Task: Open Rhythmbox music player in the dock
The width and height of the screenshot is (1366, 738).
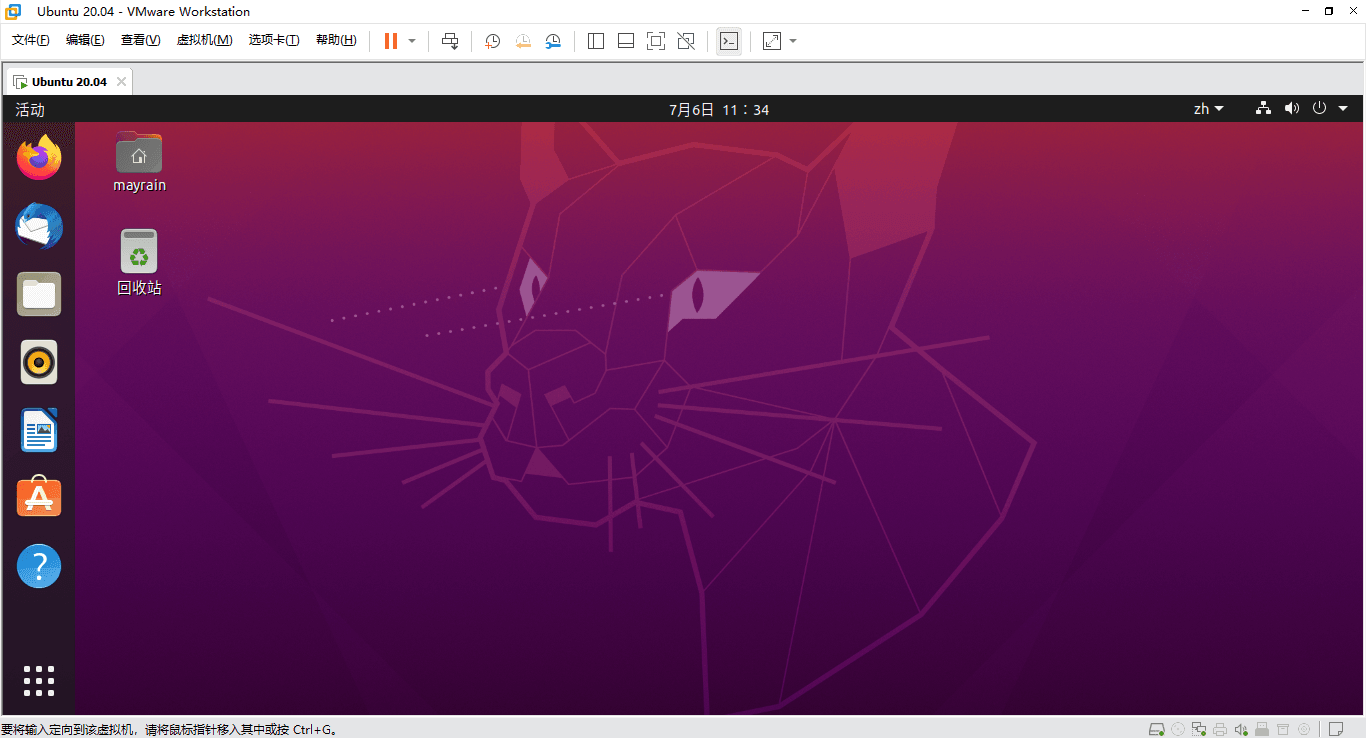Action: (x=39, y=362)
